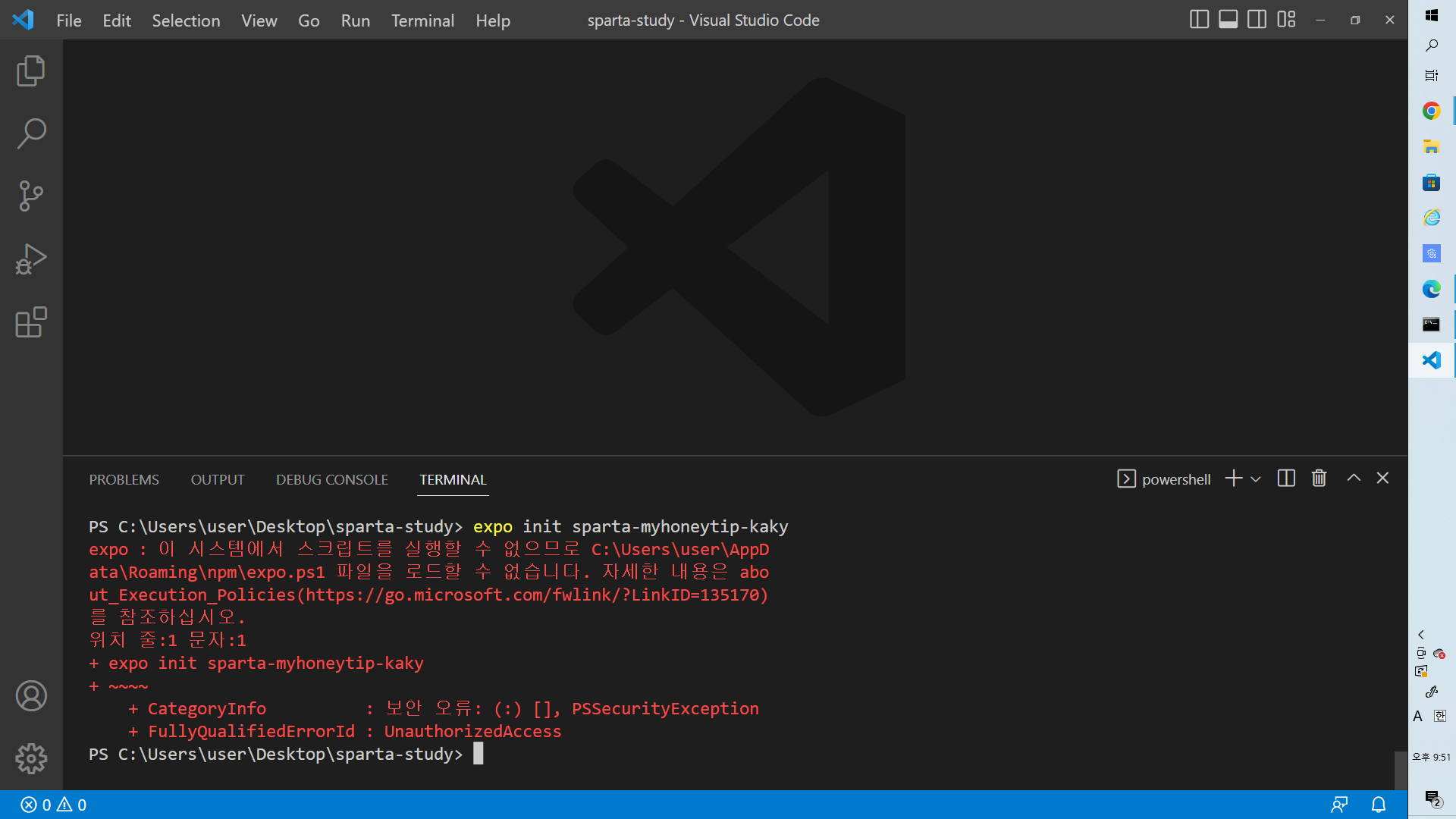Expand the new terminal launch profile dropdown
1456x819 pixels.
tap(1256, 479)
